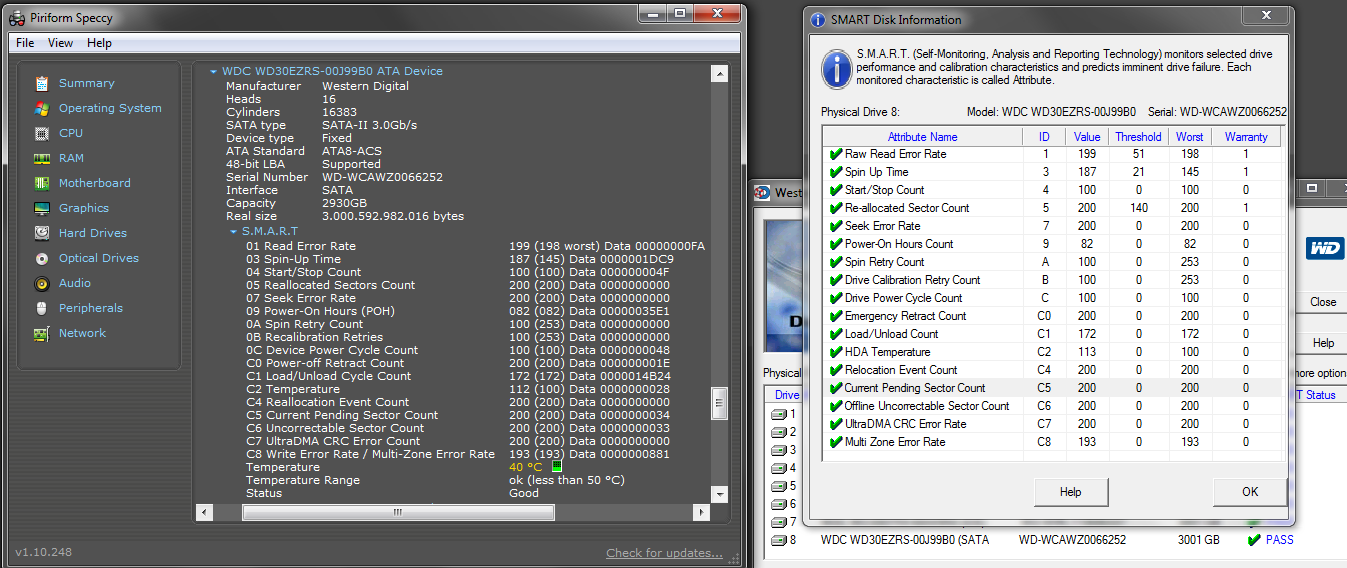Select the Graphics sidebar icon
The width and height of the screenshot is (1347, 568).
[41, 208]
